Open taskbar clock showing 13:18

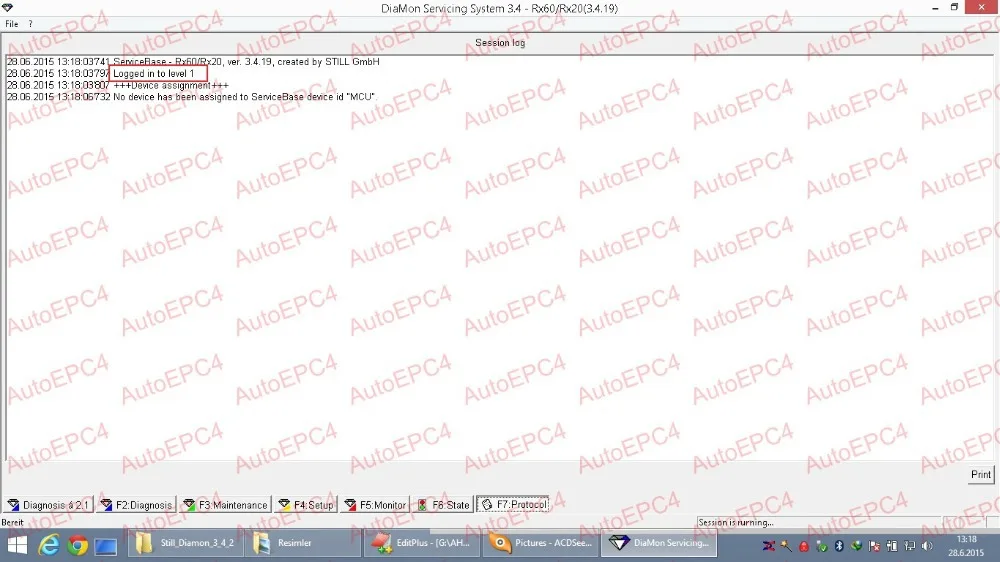(x=966, y=546)
